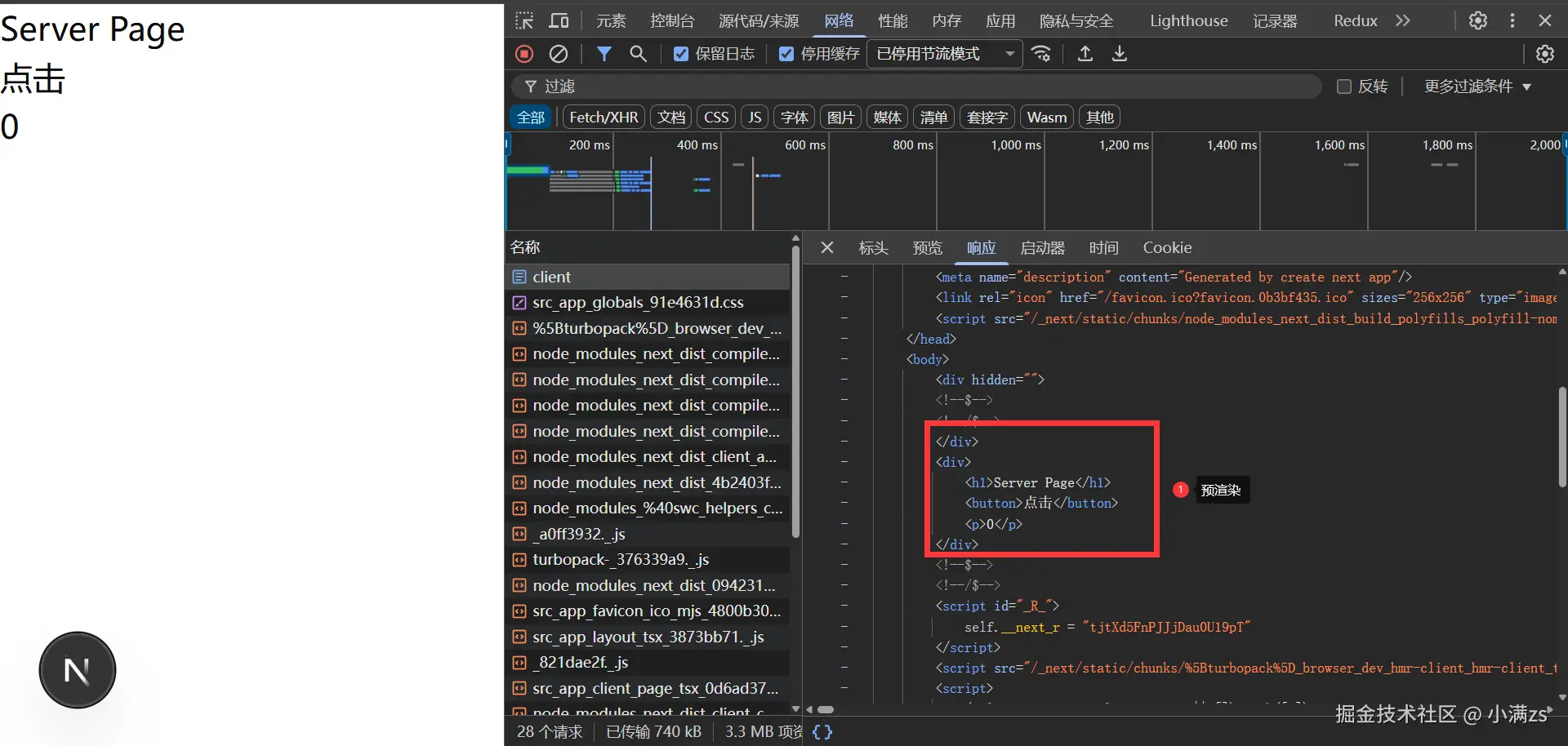Clear the network log
Viewport: 1568px width, 746px height.
click(x=559, y=54)
